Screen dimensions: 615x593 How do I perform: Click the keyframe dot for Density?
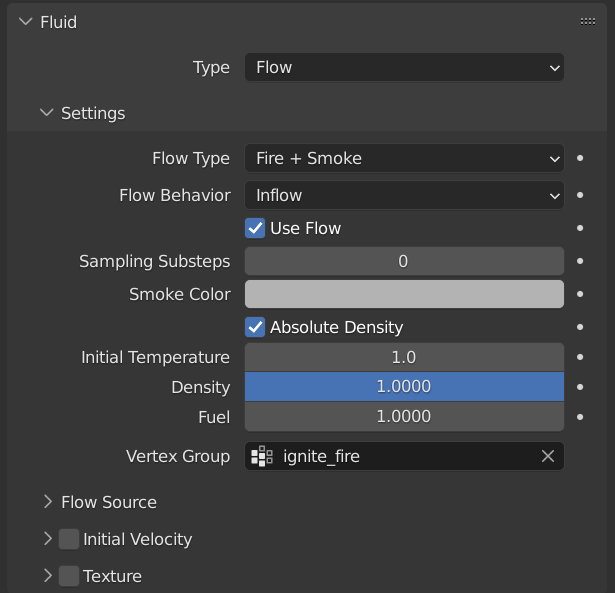click(x=580, y=387)
